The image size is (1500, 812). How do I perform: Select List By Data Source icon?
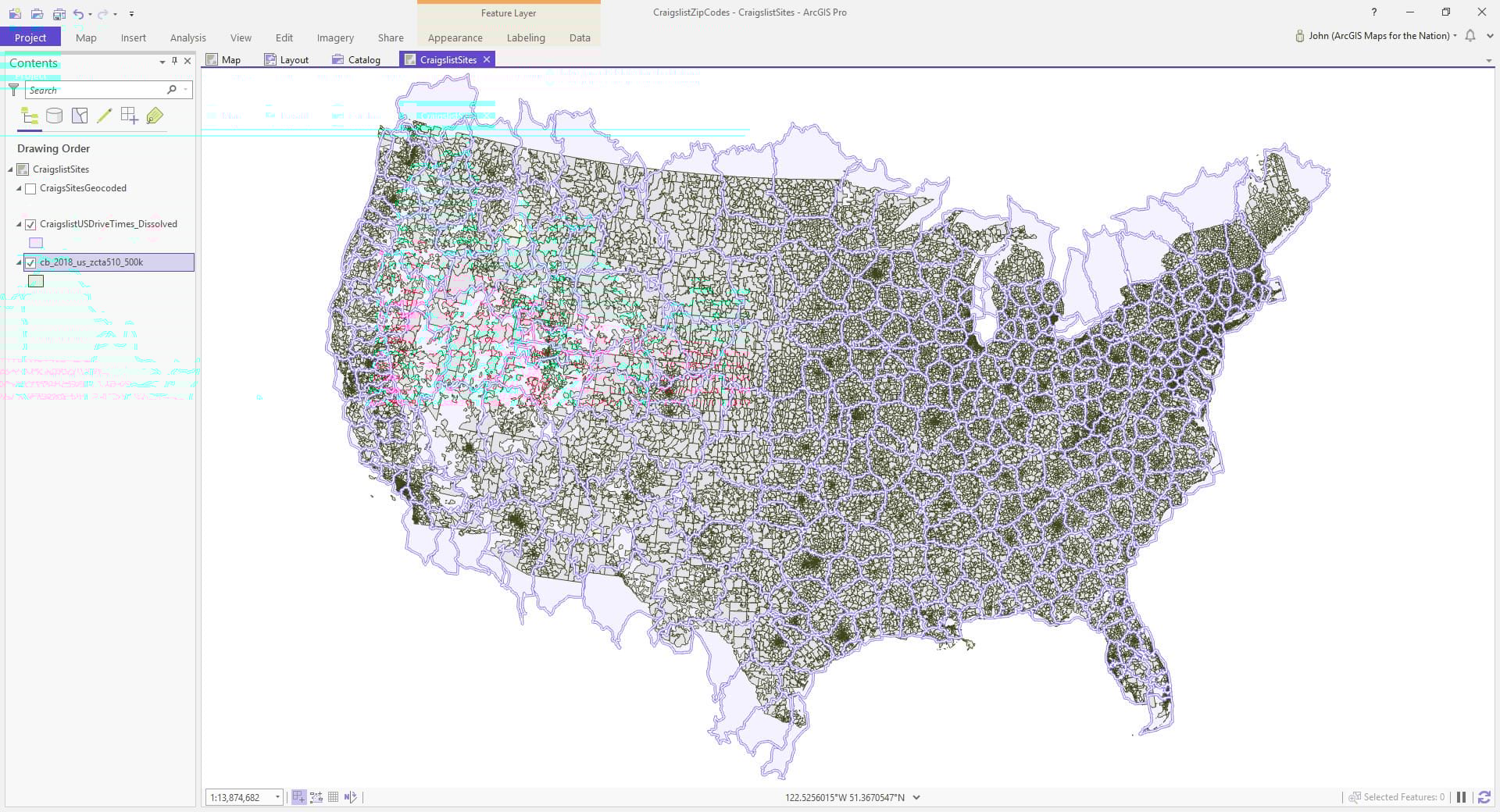click(x=55, y=116)
